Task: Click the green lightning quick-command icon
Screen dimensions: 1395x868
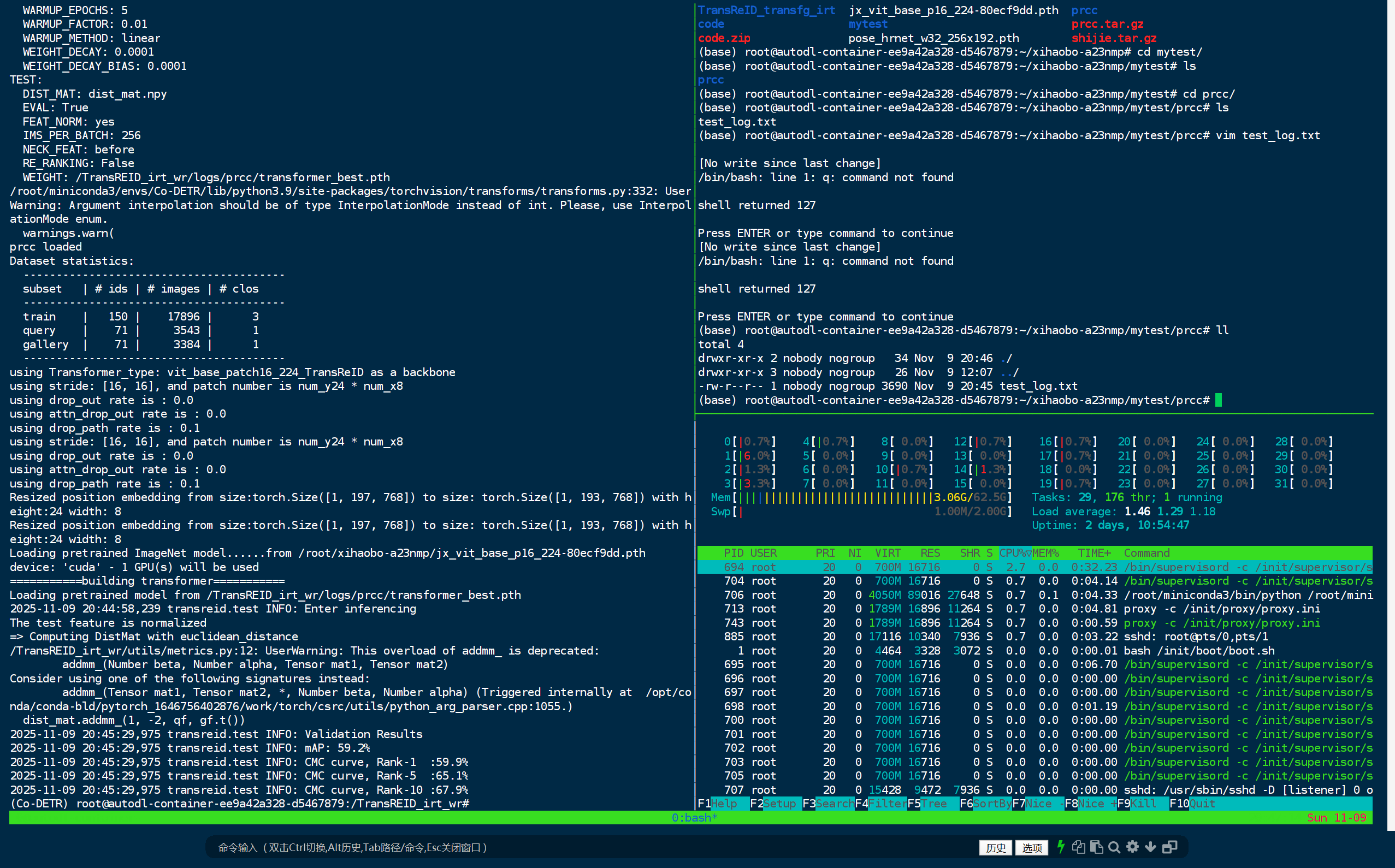Action: click(x=1061, y=847)
